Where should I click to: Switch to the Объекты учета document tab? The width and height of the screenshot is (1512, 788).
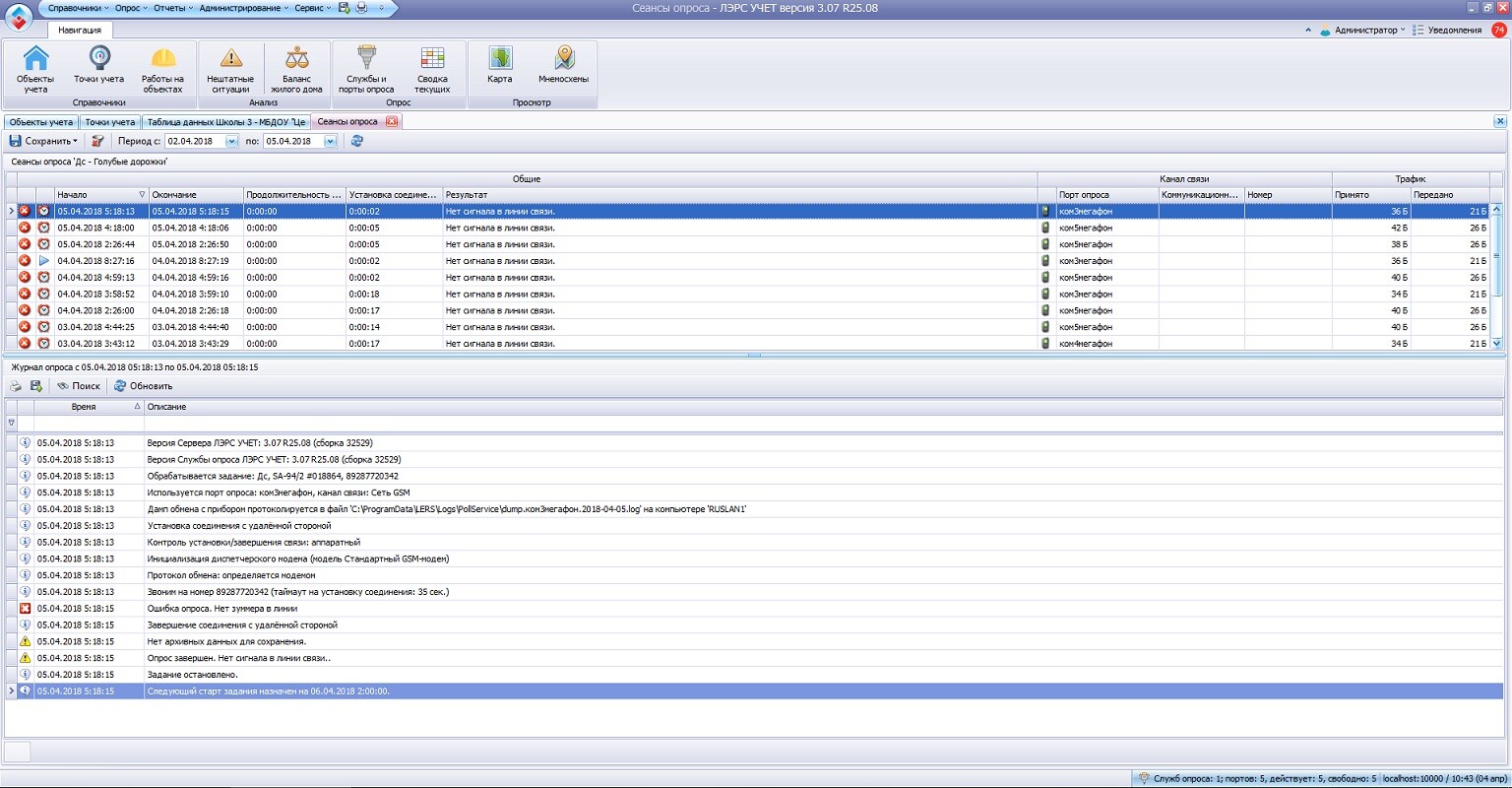click(x=41, y=122)
